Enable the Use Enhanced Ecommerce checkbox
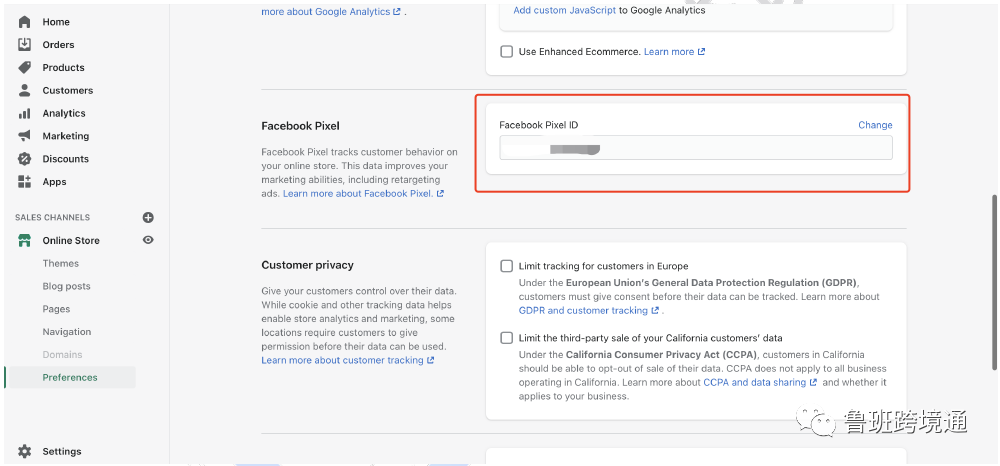The height and width of the screenshot is (466, 1000). click(507, 52)
